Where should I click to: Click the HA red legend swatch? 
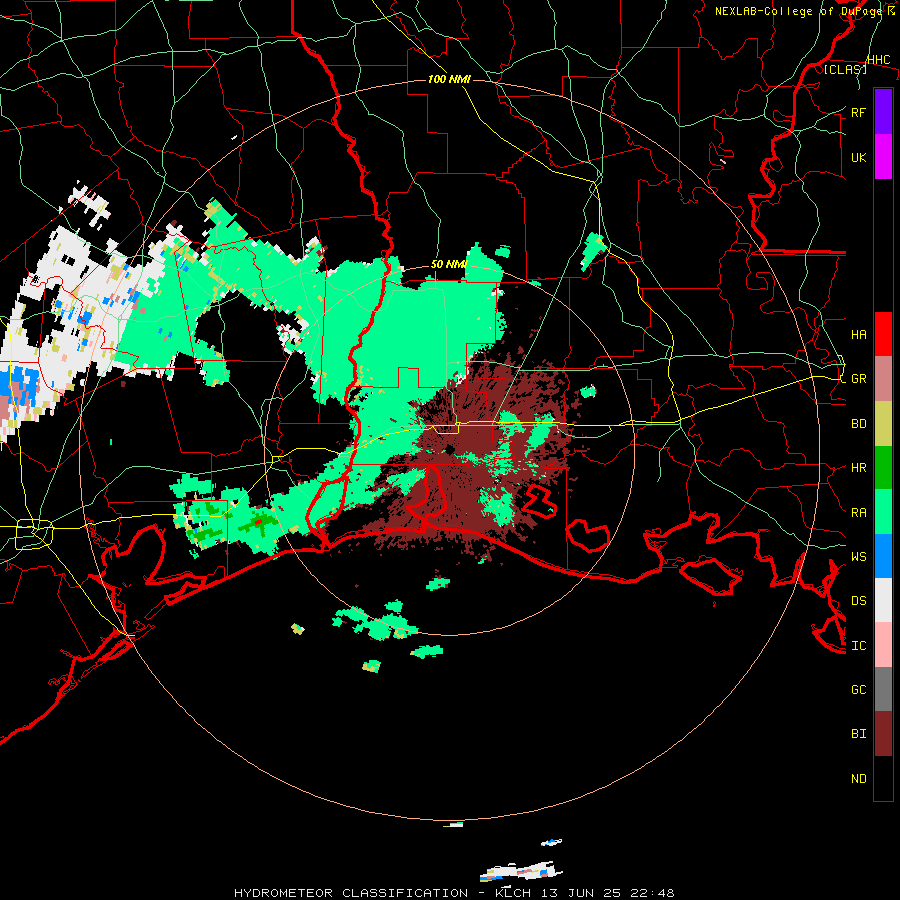tap(883, 334)
